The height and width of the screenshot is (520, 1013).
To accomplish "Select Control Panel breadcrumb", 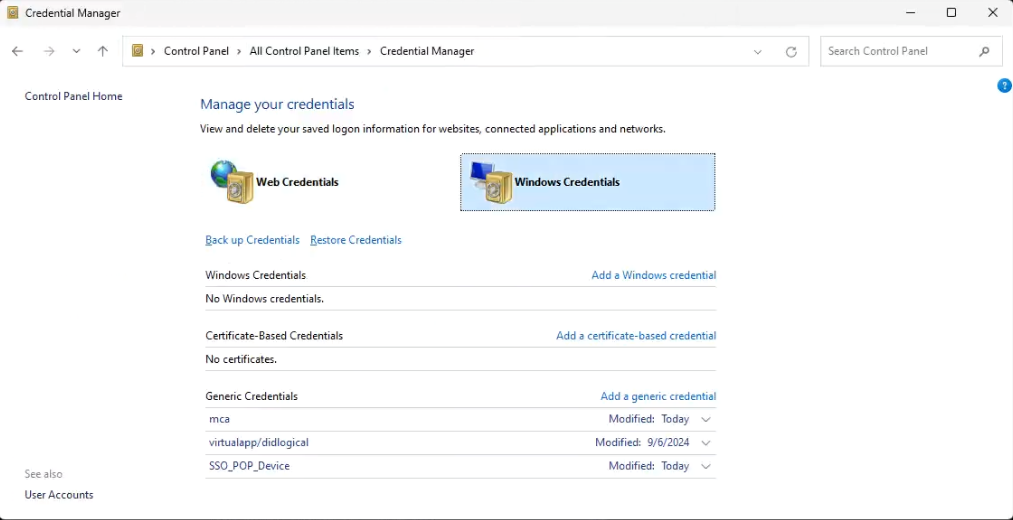I will (x=196, y=51).
